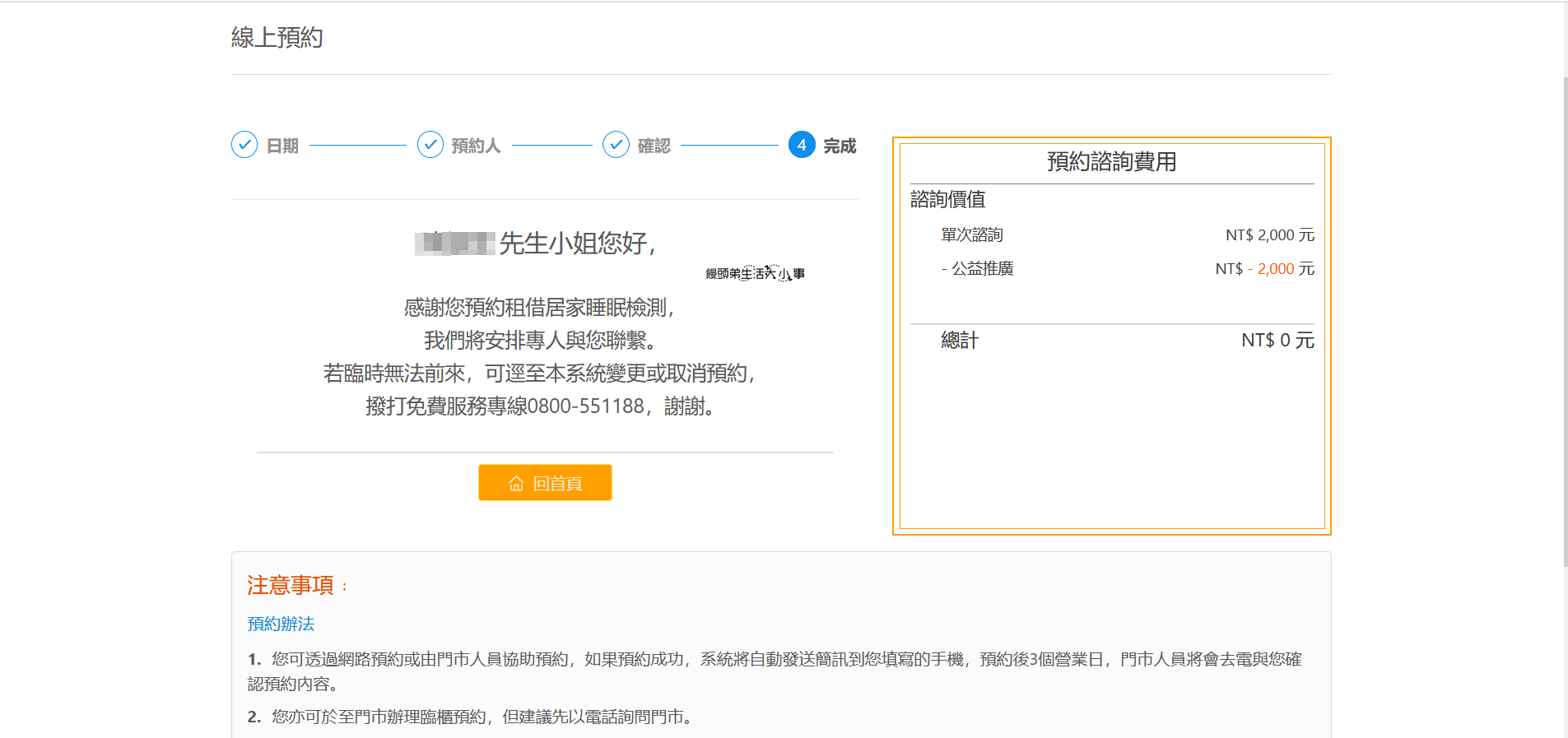Click the 我們將安排專人與您聯繫 line
This screenshot has width=1568, height=738.
tap(539, 341)
